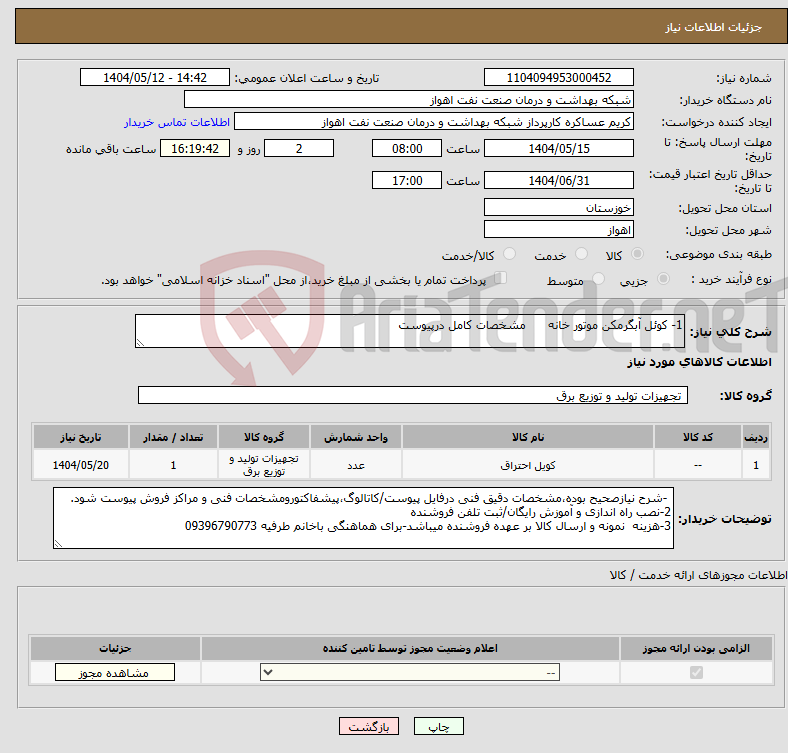Click the اعلام وضعیت مجوز توسط تامین کننده header
The width and height of the screenshot is (788, 753).
tap(410, 648)
